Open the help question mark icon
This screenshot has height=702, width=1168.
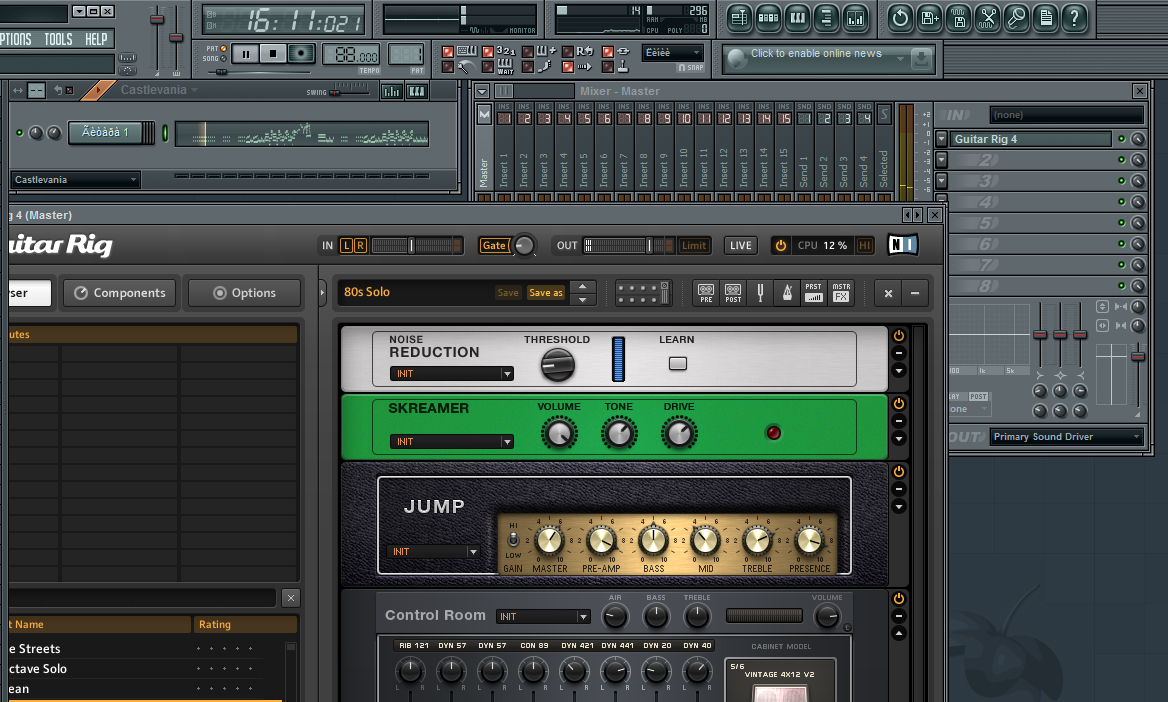point(1074,18)
